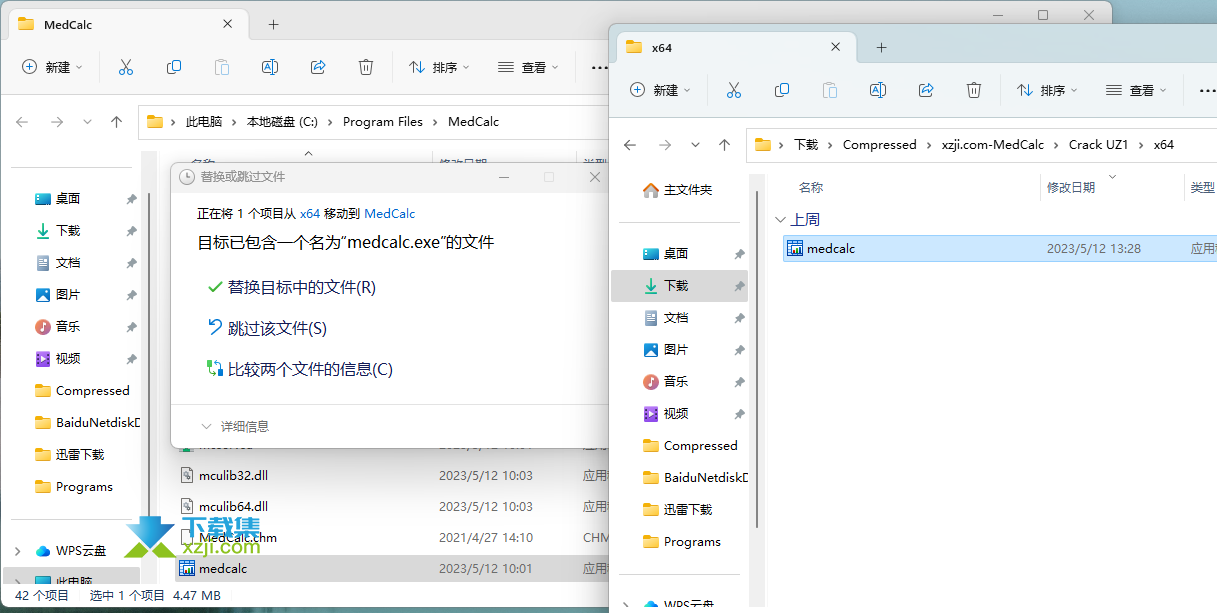Click x64 source link in dialog
Image resolution: width=1217 pixels, height=613 pixels.
(x=310, y=213)
